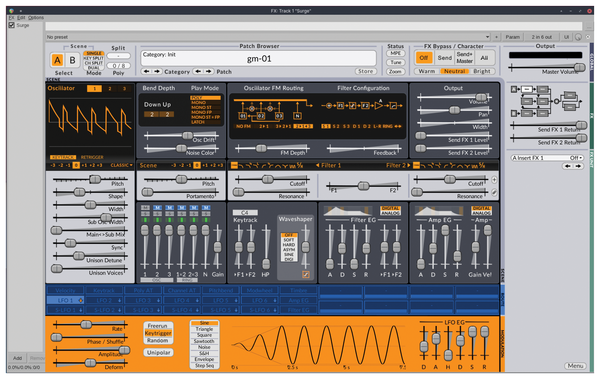
Task: Click the Filter 1 Cutoff slider
Action: [272, 179]
